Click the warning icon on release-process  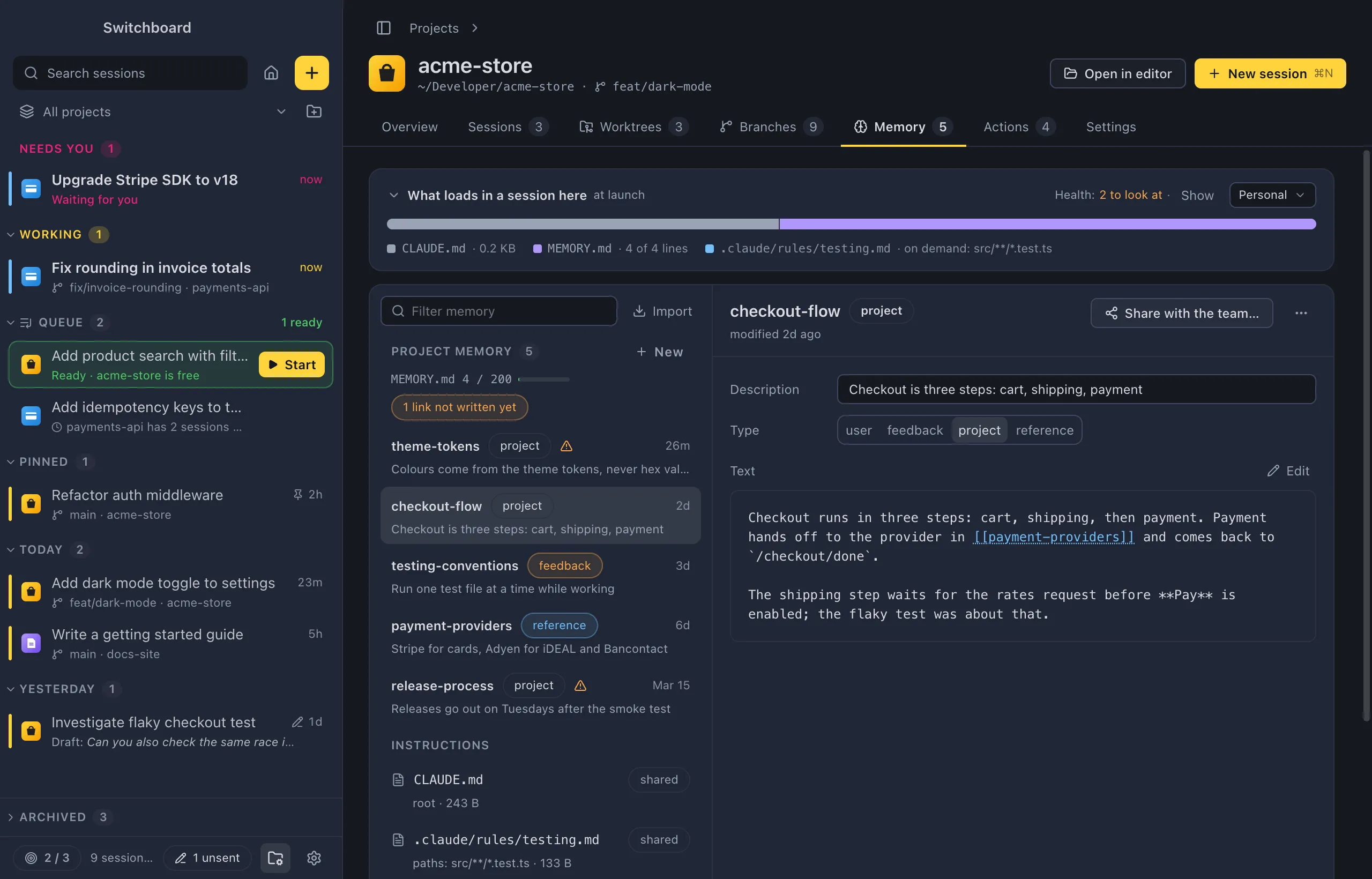coord(580,686)
